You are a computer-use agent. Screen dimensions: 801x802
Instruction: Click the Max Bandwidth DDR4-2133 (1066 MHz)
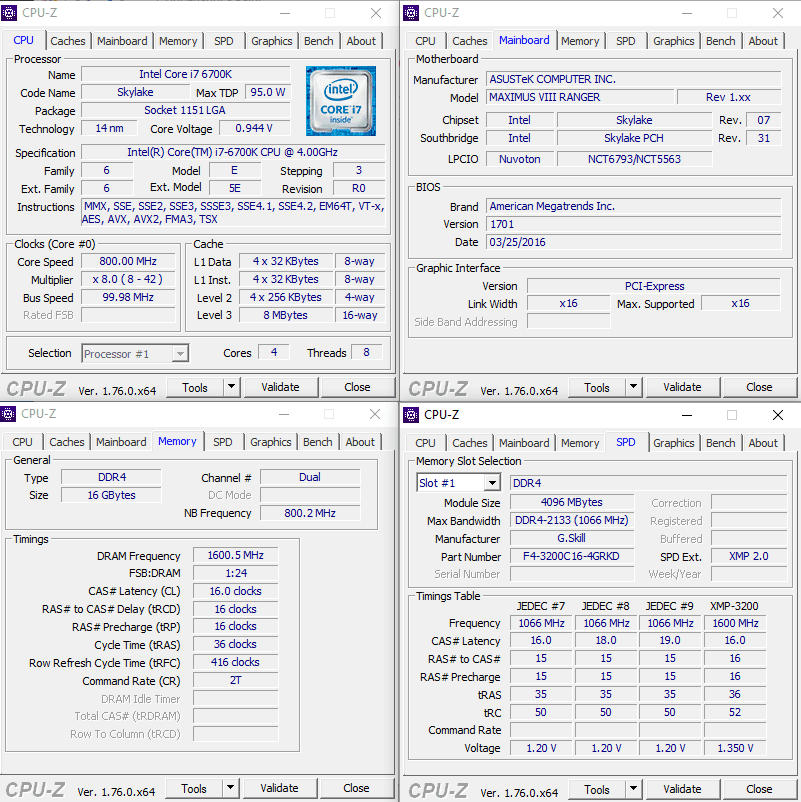click(572, 520)
